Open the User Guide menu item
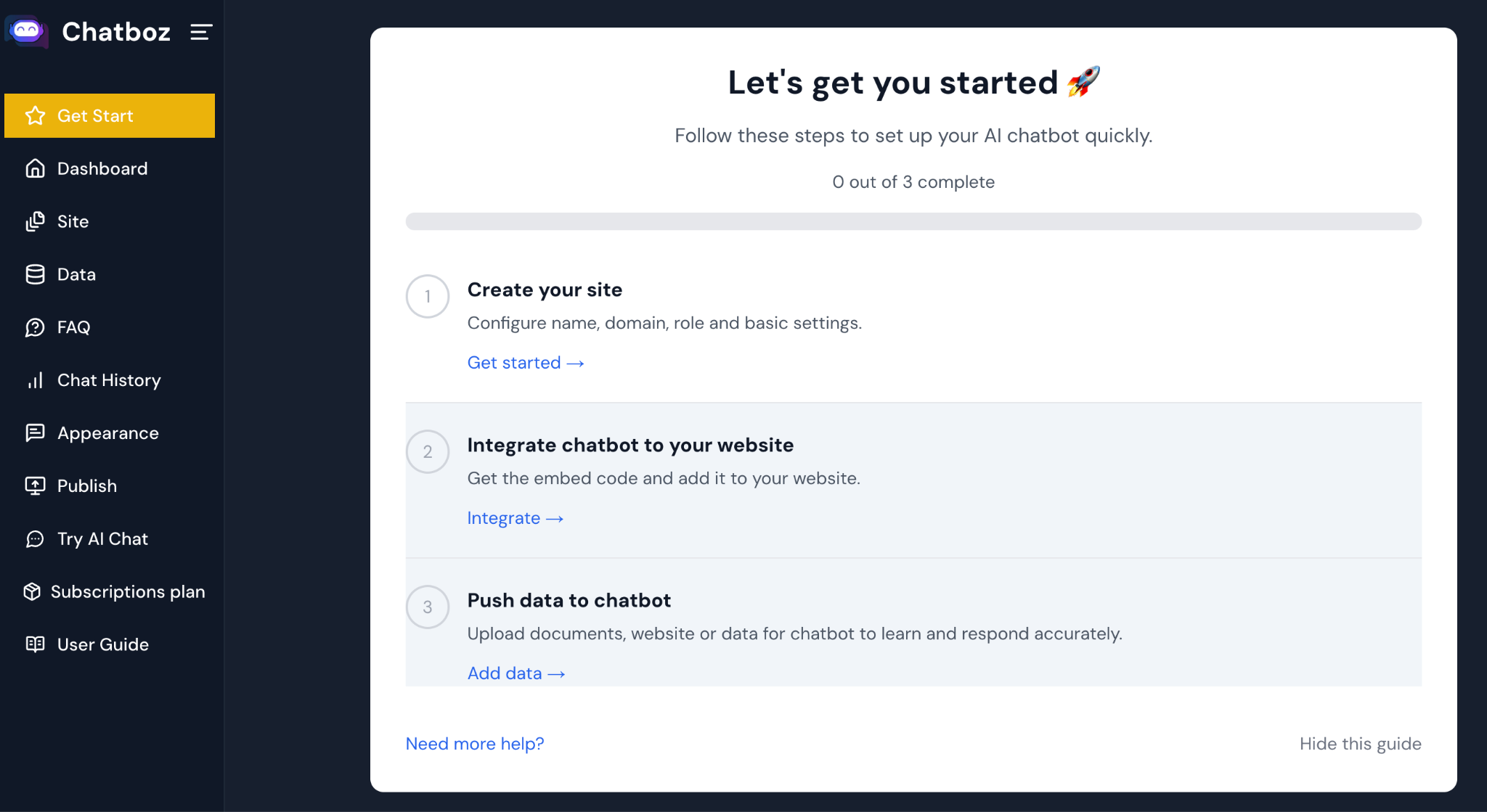1487x812 pixels. tap(102, 645)
